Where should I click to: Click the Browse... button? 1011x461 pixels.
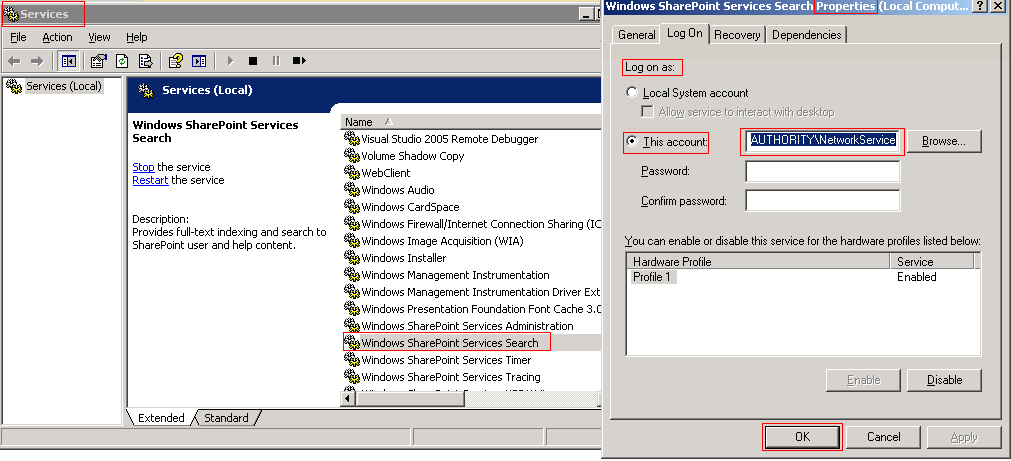coord(943,141)
